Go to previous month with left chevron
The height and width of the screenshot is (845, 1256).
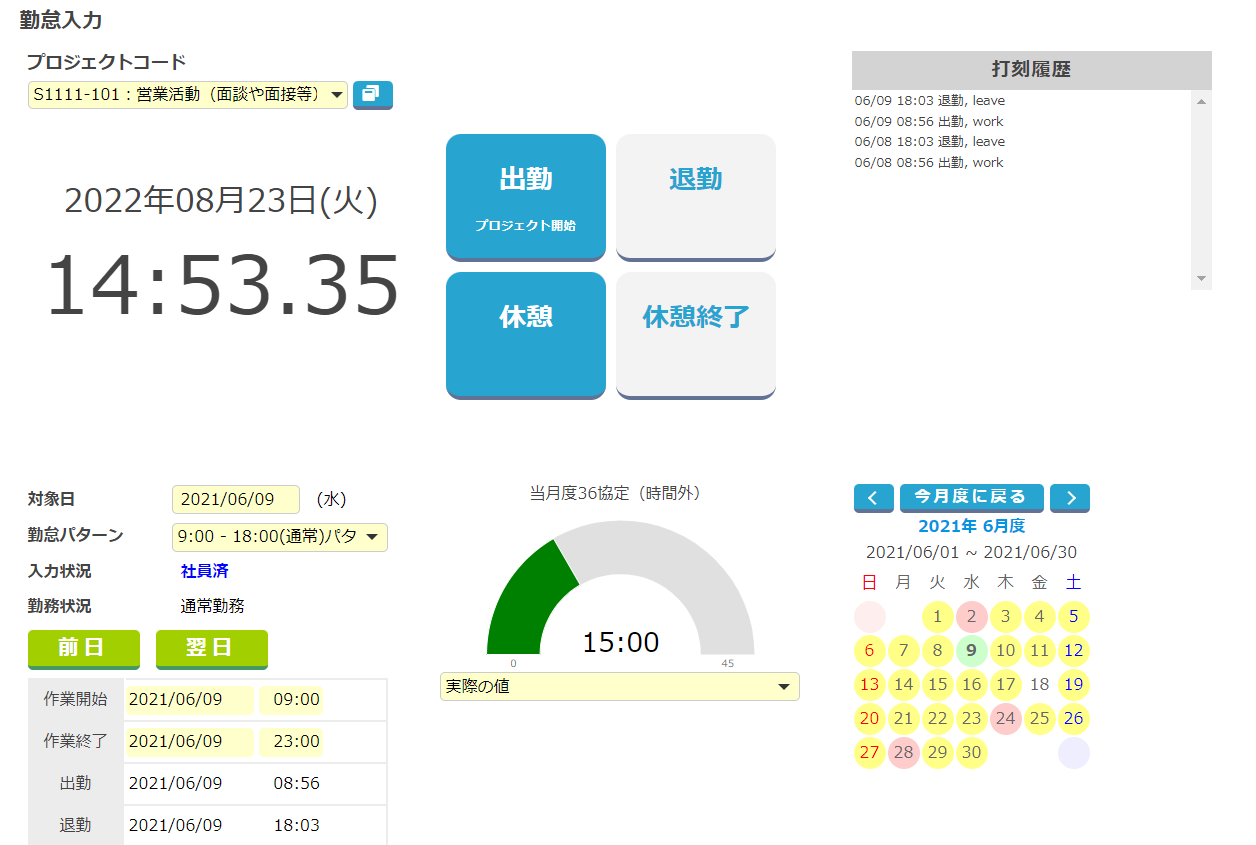tap(873, 497)
